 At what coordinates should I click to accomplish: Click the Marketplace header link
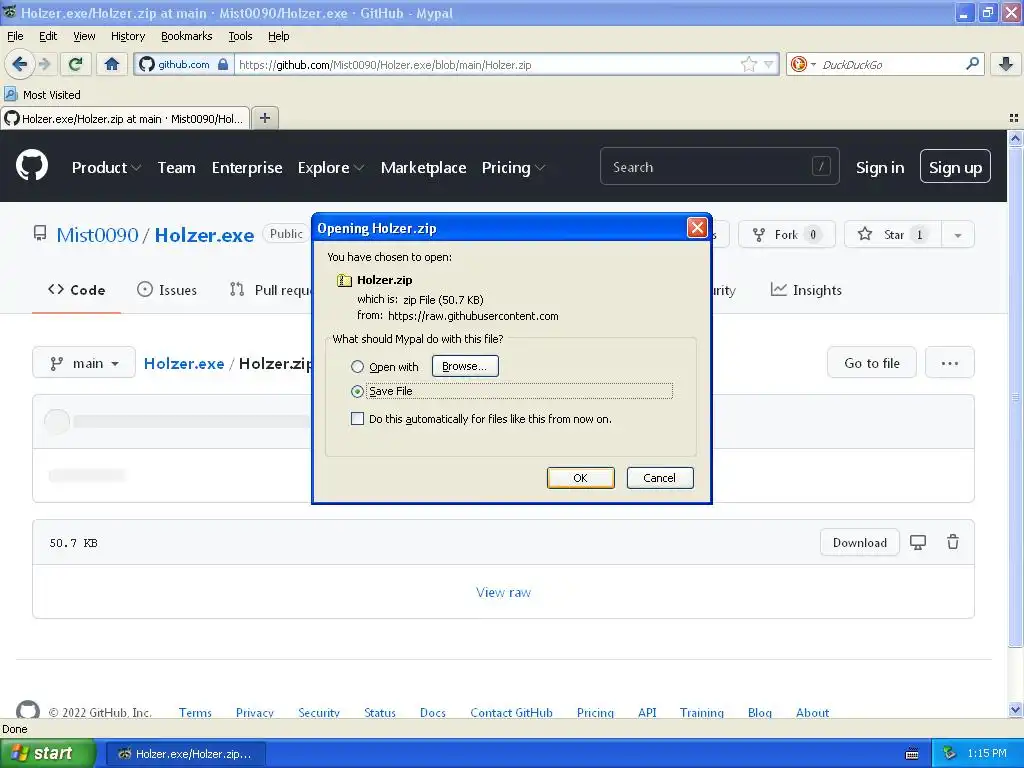423,168
